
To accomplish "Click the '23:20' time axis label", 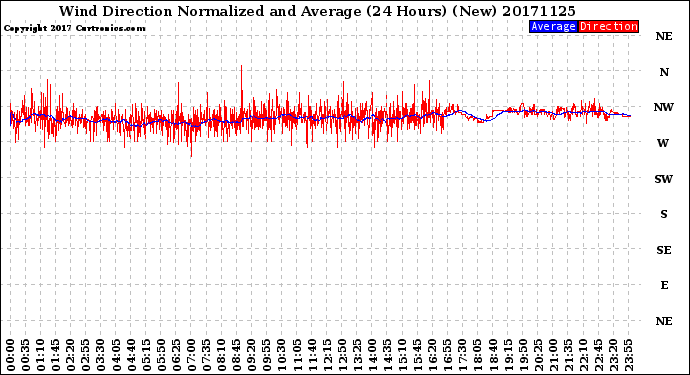I will coord(613,355).
